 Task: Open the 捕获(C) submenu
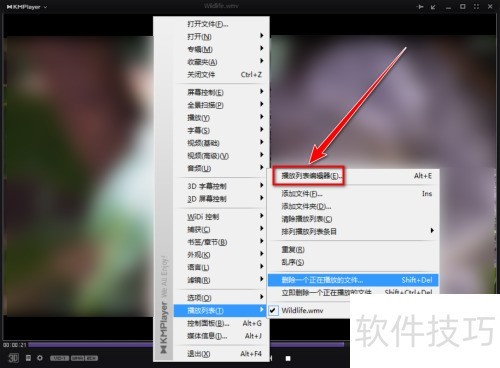click(x=220, y=229)
